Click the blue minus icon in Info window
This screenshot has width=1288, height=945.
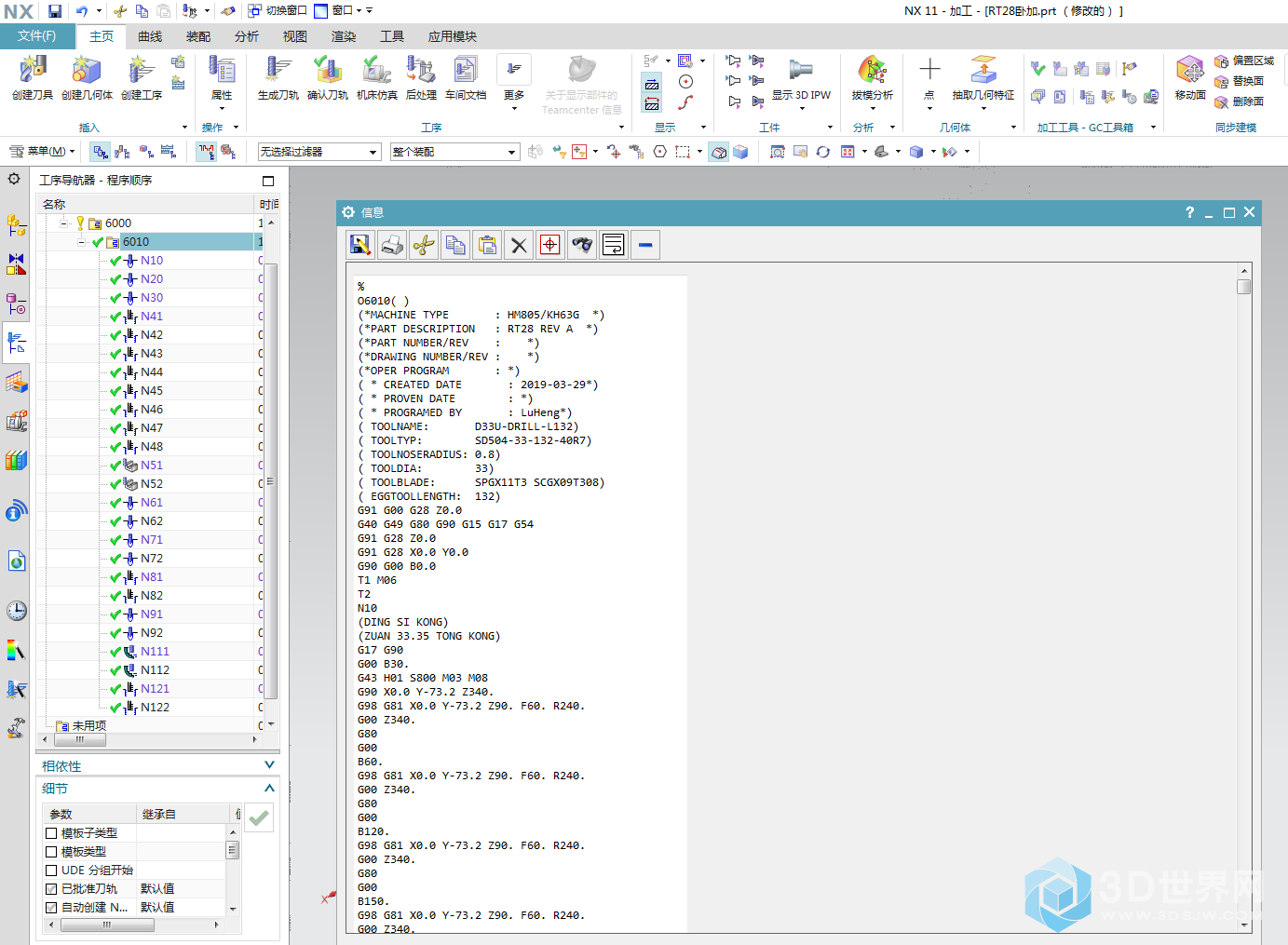tap(645, 245)
